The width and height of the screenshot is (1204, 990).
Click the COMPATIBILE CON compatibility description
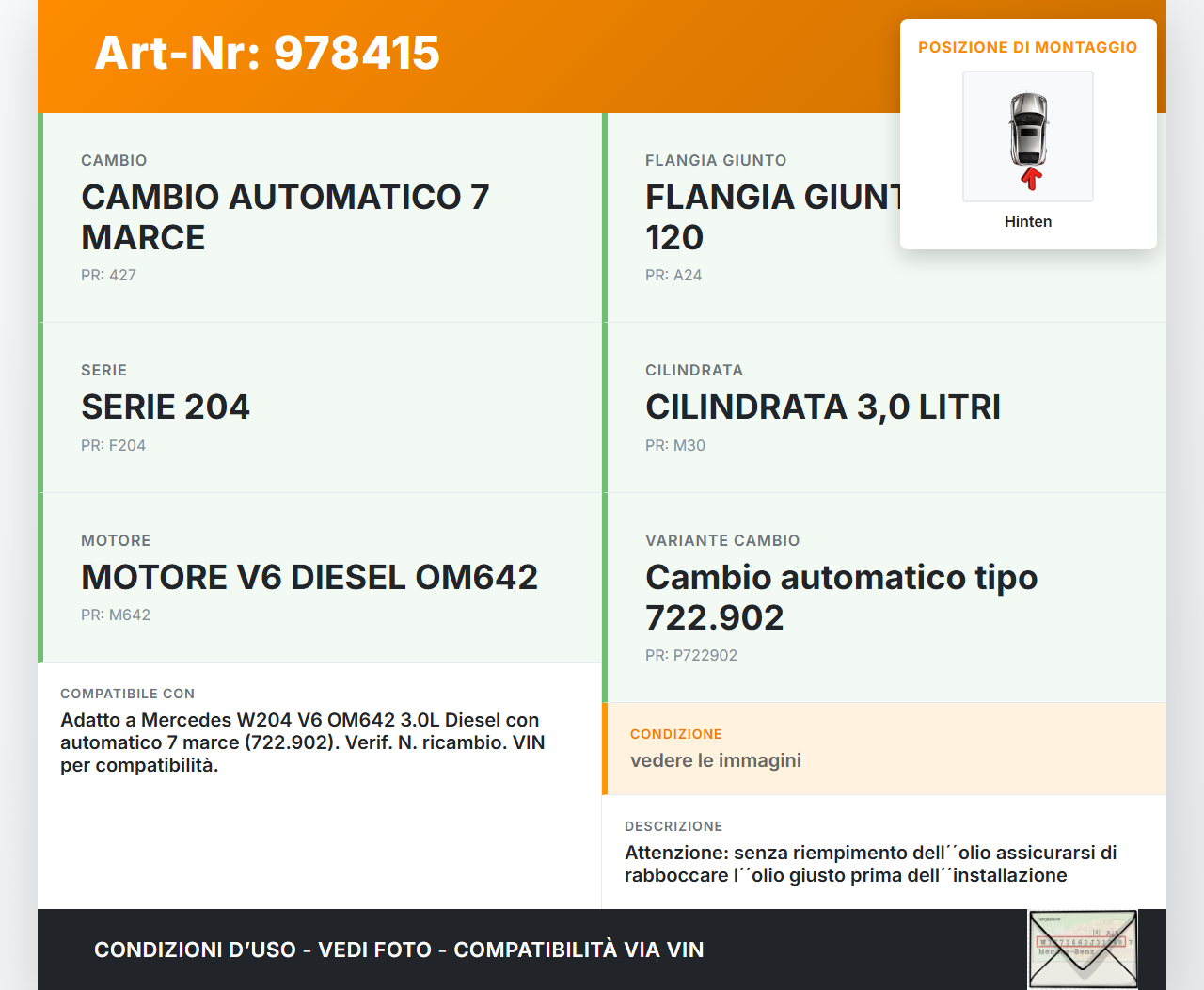tap(302, 742)
